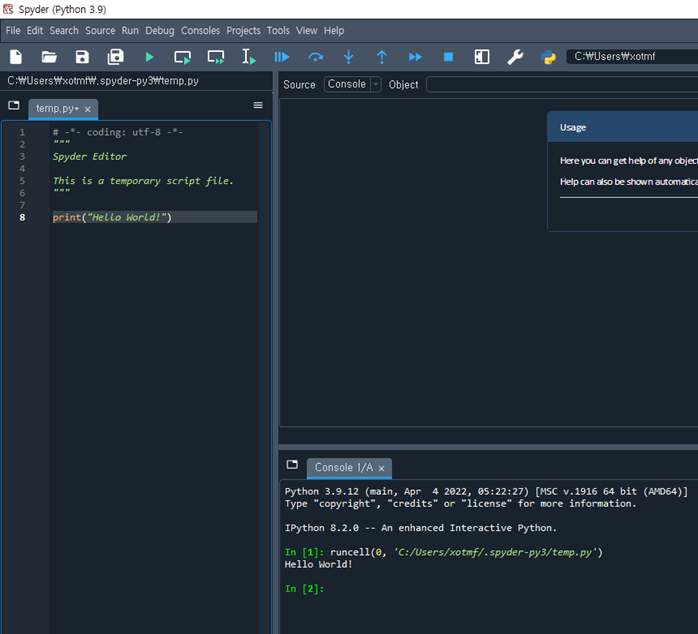Open the Consoles menu
The width and height of the screenshot is (698, 634).
click(200, 31)
